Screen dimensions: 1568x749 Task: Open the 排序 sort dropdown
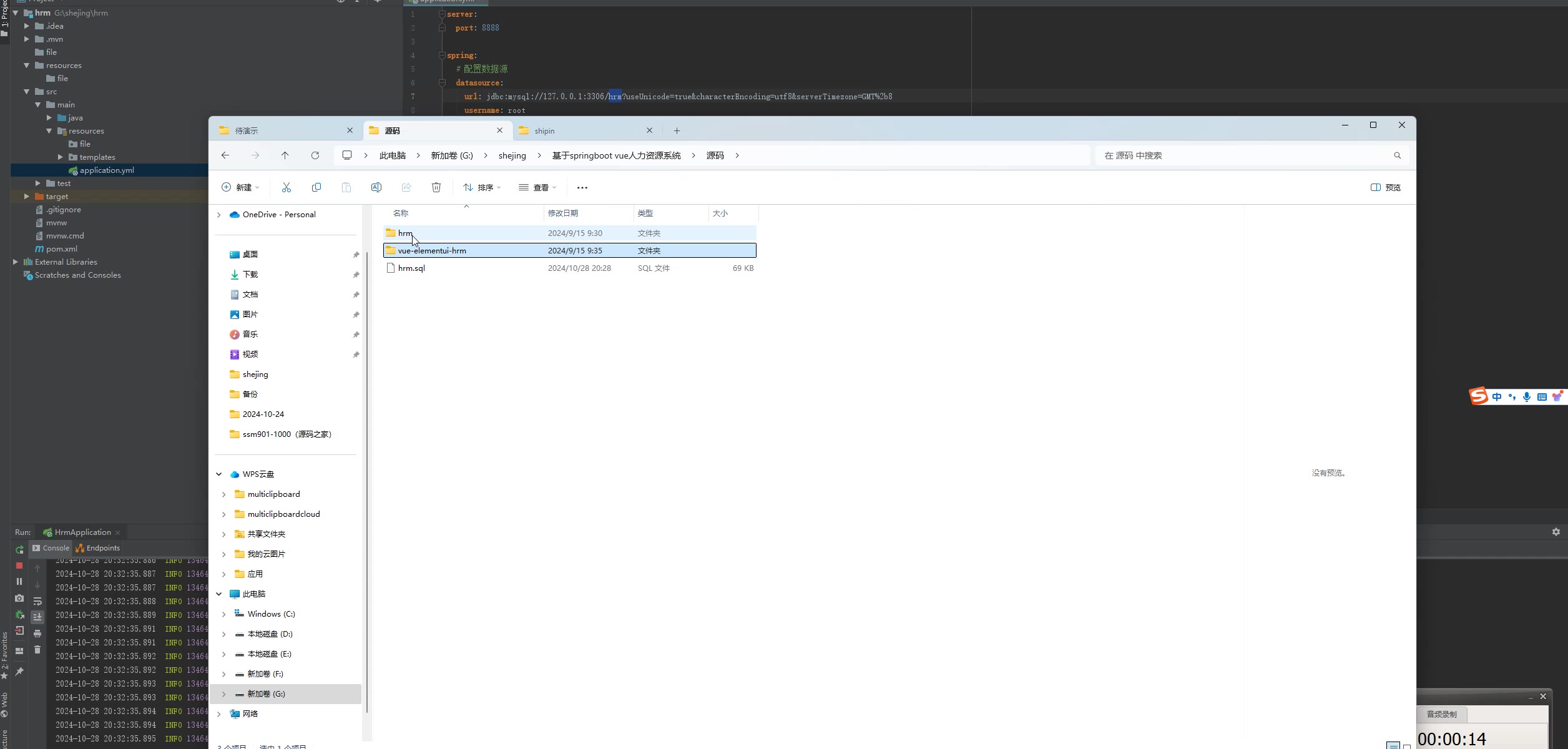(482, 187)
